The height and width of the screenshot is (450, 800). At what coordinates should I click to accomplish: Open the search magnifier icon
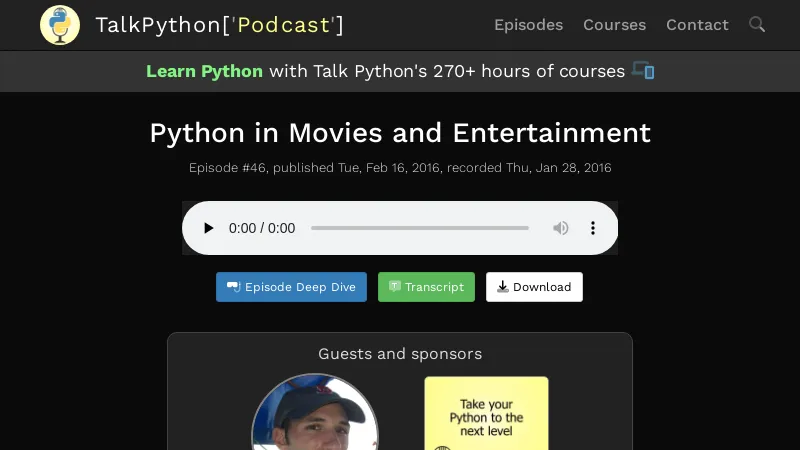[x=757, y=24]
